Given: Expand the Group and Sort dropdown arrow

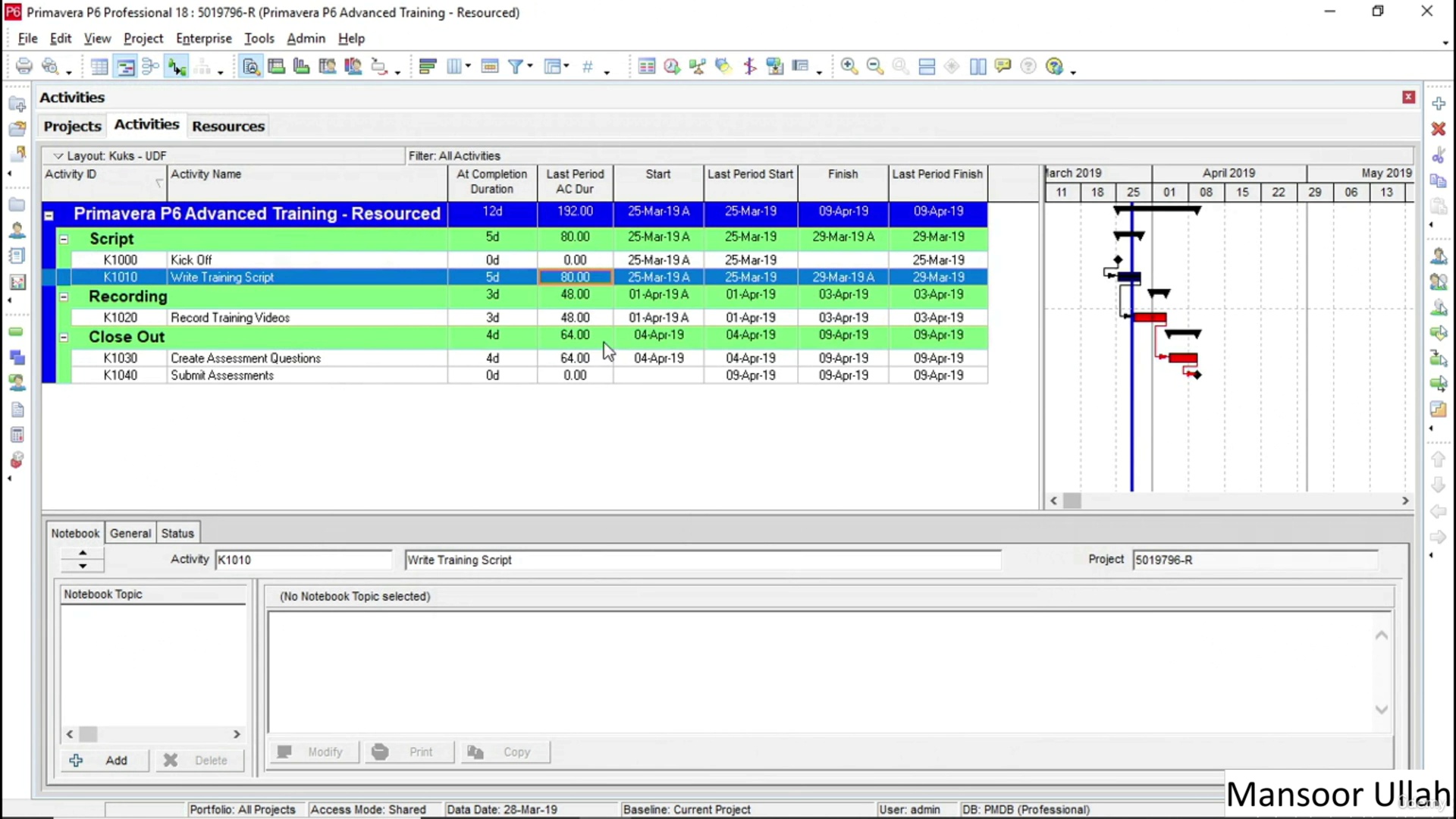Looking at the screenshot, I should tap(566, 67).
